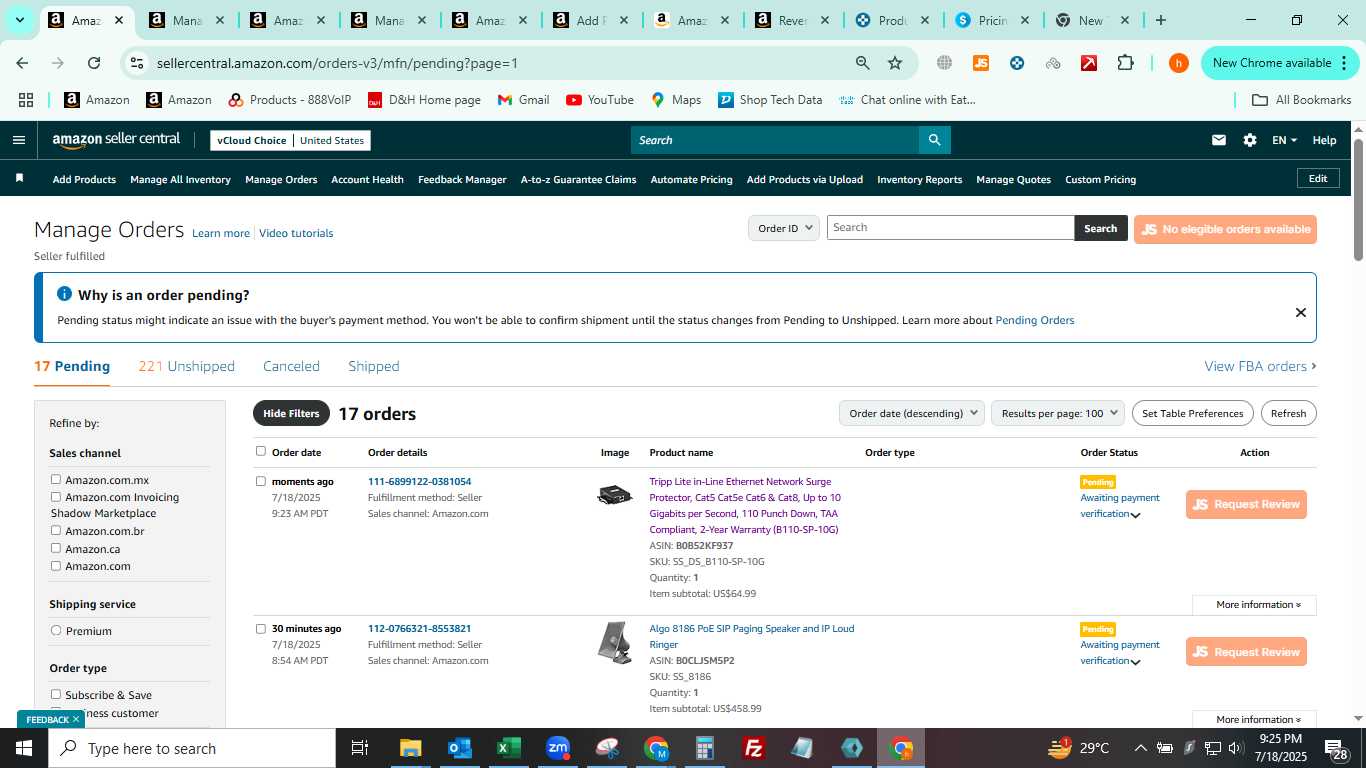Open the notification center icon
1366x768 pixels.
click(1335, 749)
